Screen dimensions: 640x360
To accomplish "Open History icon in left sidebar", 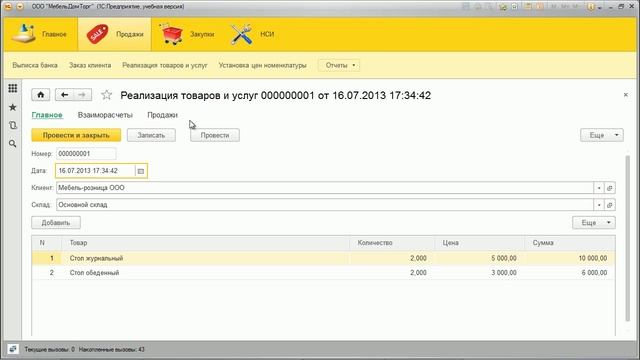I will pyautogui.click(x=13, y=125).
